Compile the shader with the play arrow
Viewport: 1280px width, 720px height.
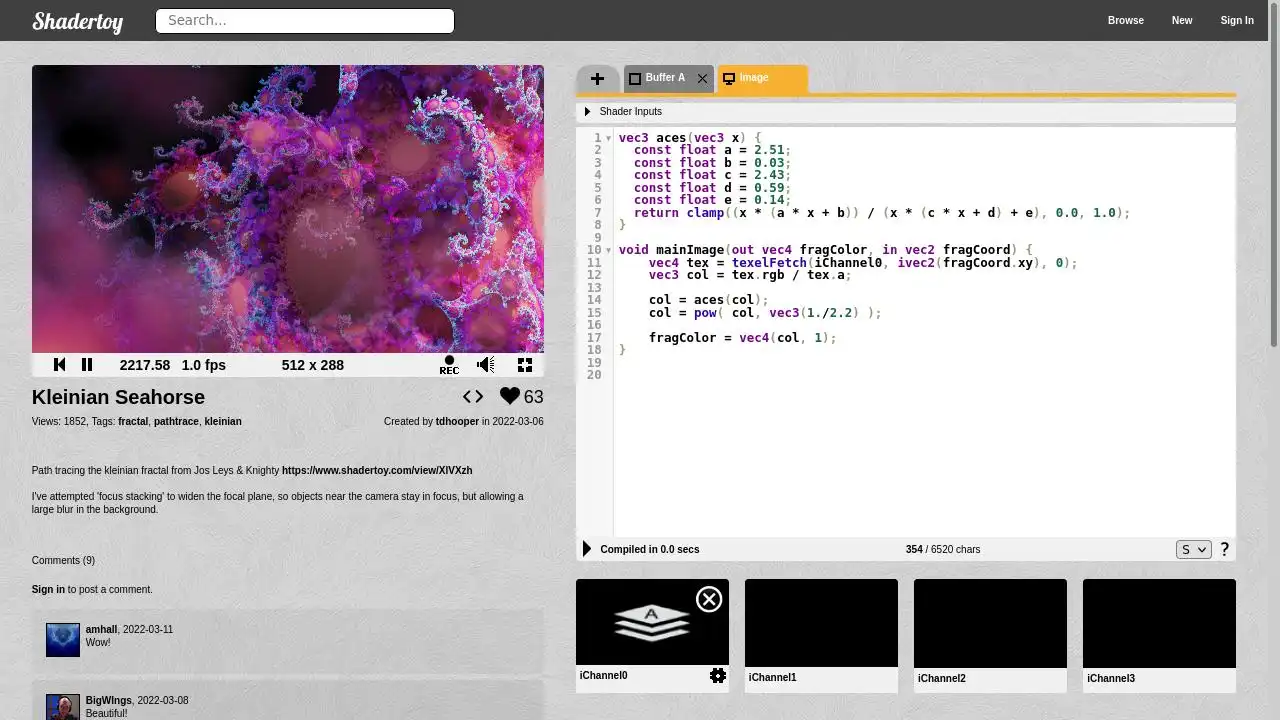(x=587, y=549)
